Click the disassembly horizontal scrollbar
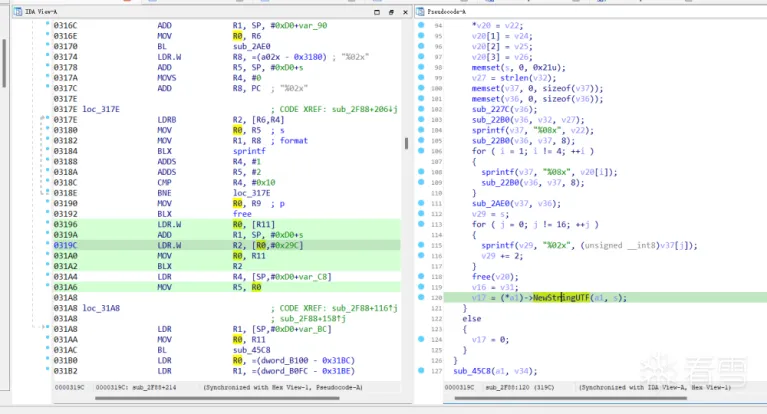Viewport: 767px width, 414px height. point(217,398)
